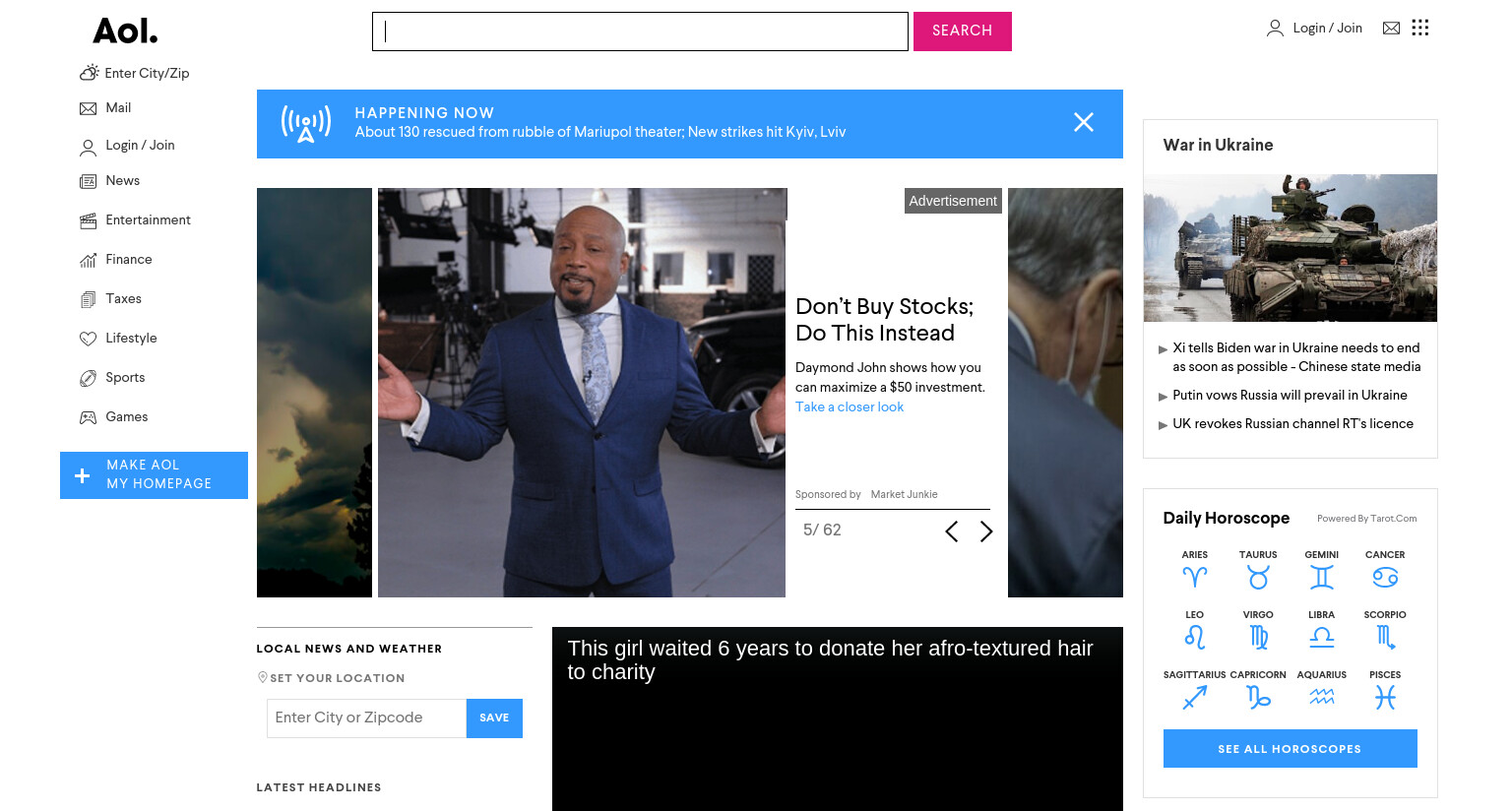Open the News sidebar section
Screen dimensions: 1512x811
(x=123, y=181)
